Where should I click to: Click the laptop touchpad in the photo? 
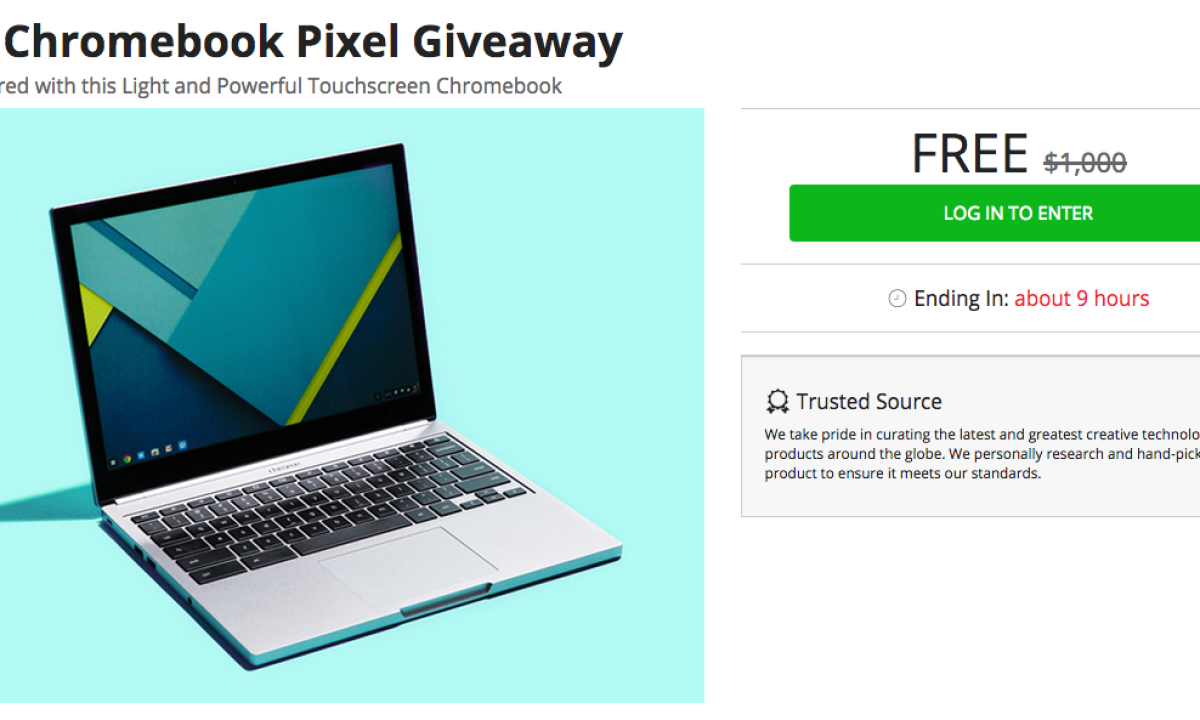[x=395, y=566]
